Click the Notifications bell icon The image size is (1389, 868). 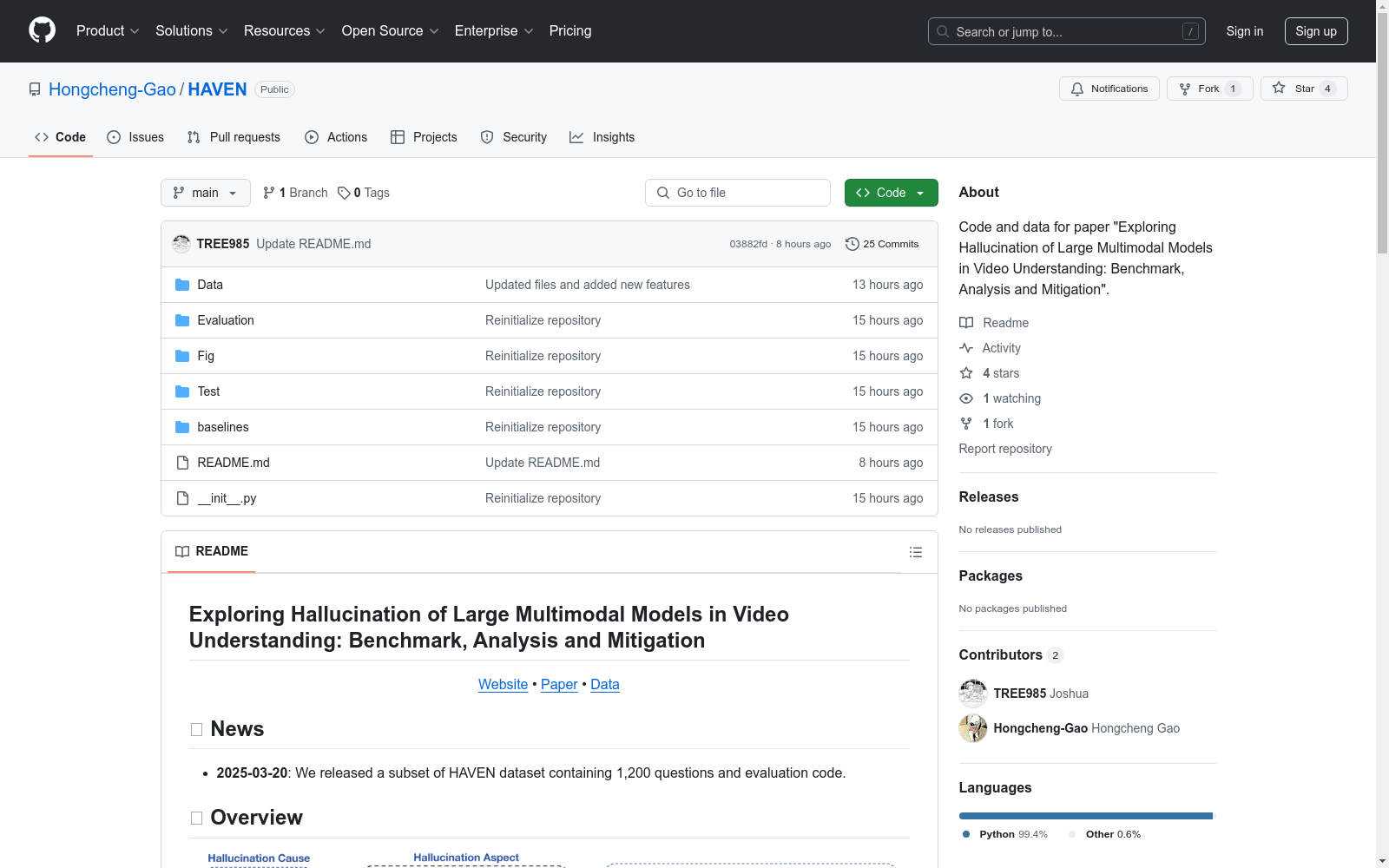pyautogui.click(x=1077, y=89)
